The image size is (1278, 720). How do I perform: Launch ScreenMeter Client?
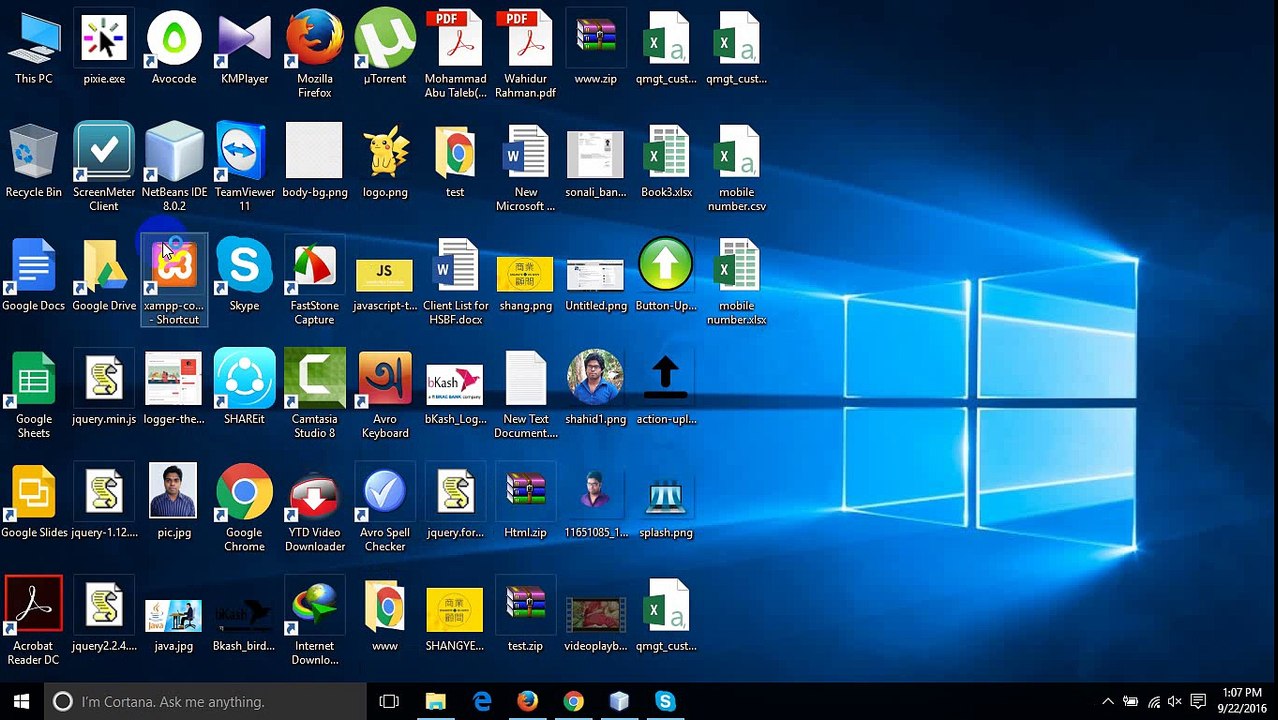click(104, 168)
